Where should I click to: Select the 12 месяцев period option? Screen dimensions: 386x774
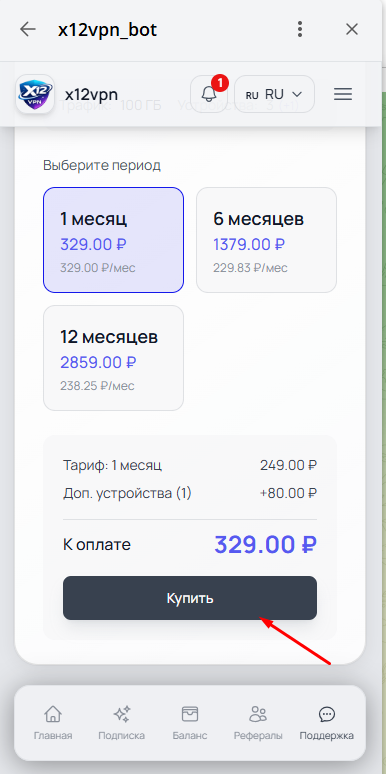tap(114, 358)
